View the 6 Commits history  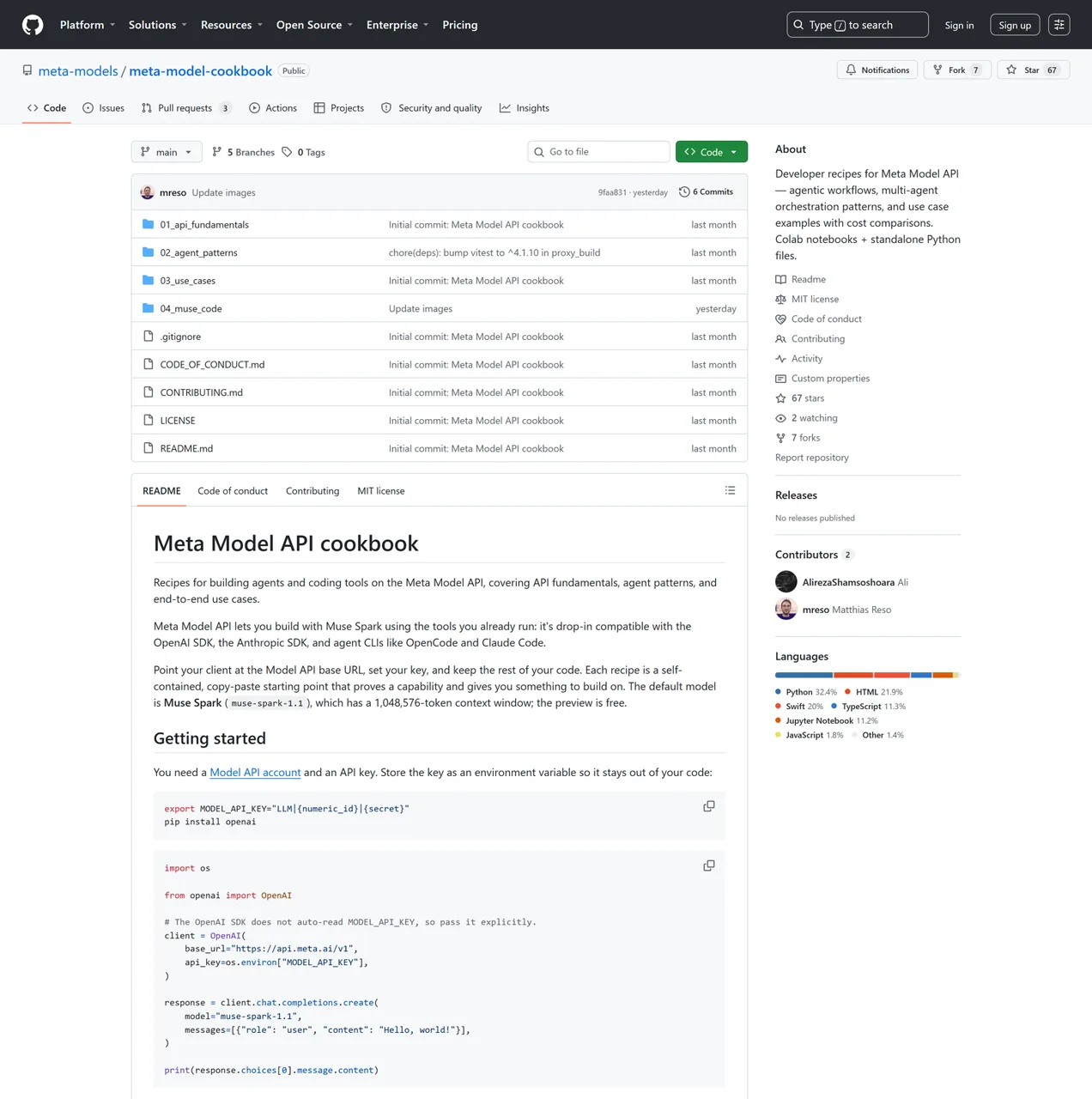coord(706,192)
